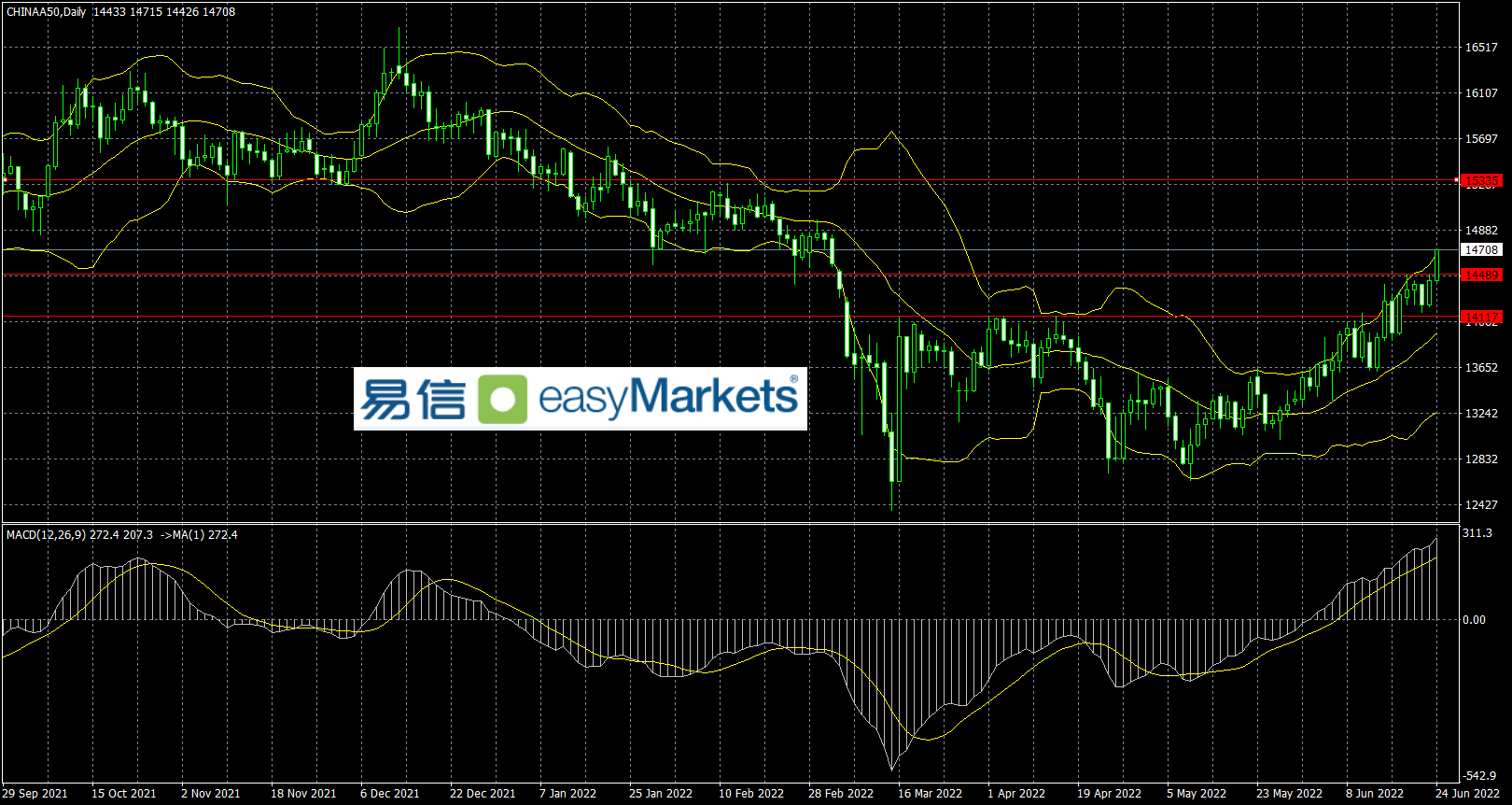This screenshot has height=805, width=1512.
Task: Select the red 15335 price level tag
Action: pos(1481,180)
